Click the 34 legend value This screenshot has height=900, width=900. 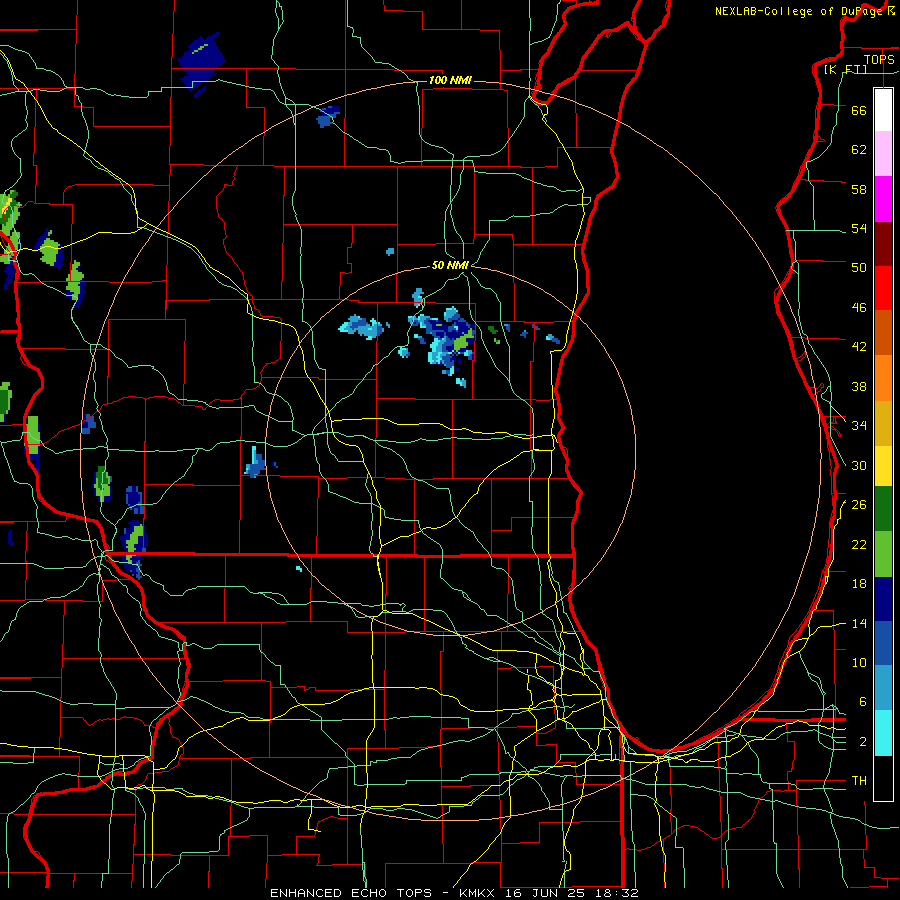pos(859,426)
